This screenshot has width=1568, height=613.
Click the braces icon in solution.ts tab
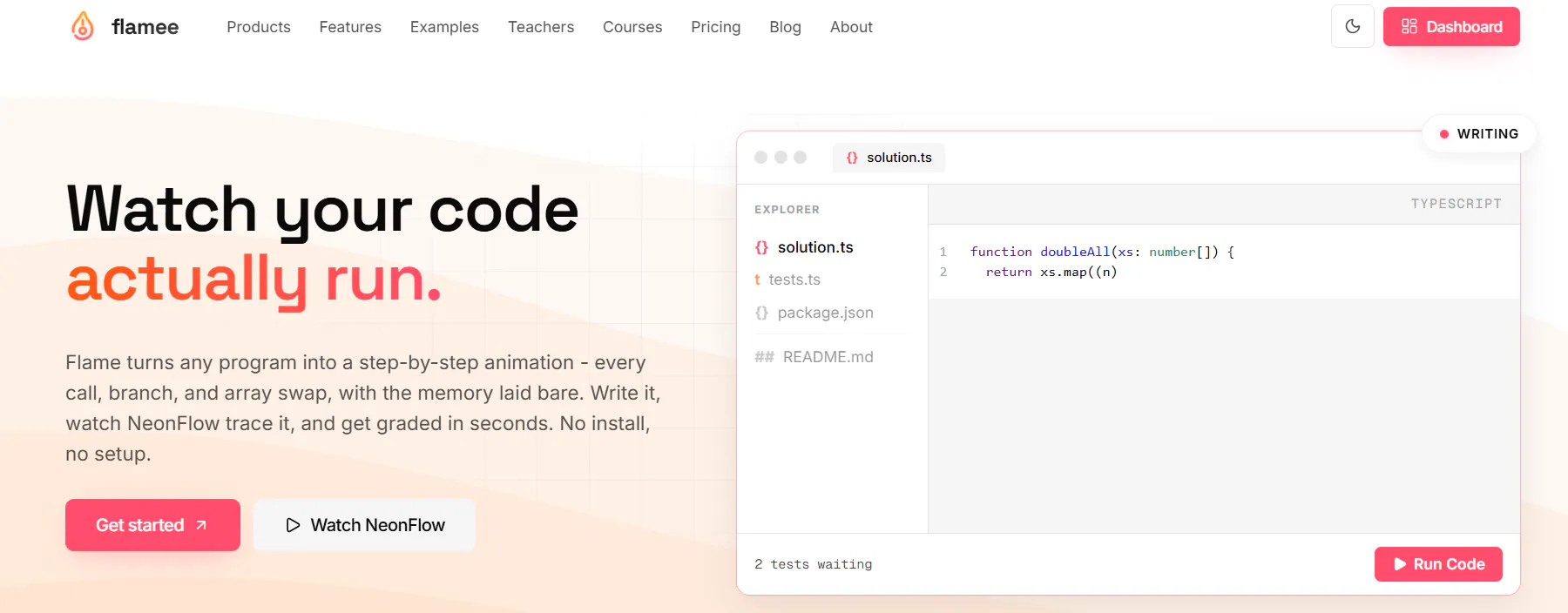click(x=852, y=158)
